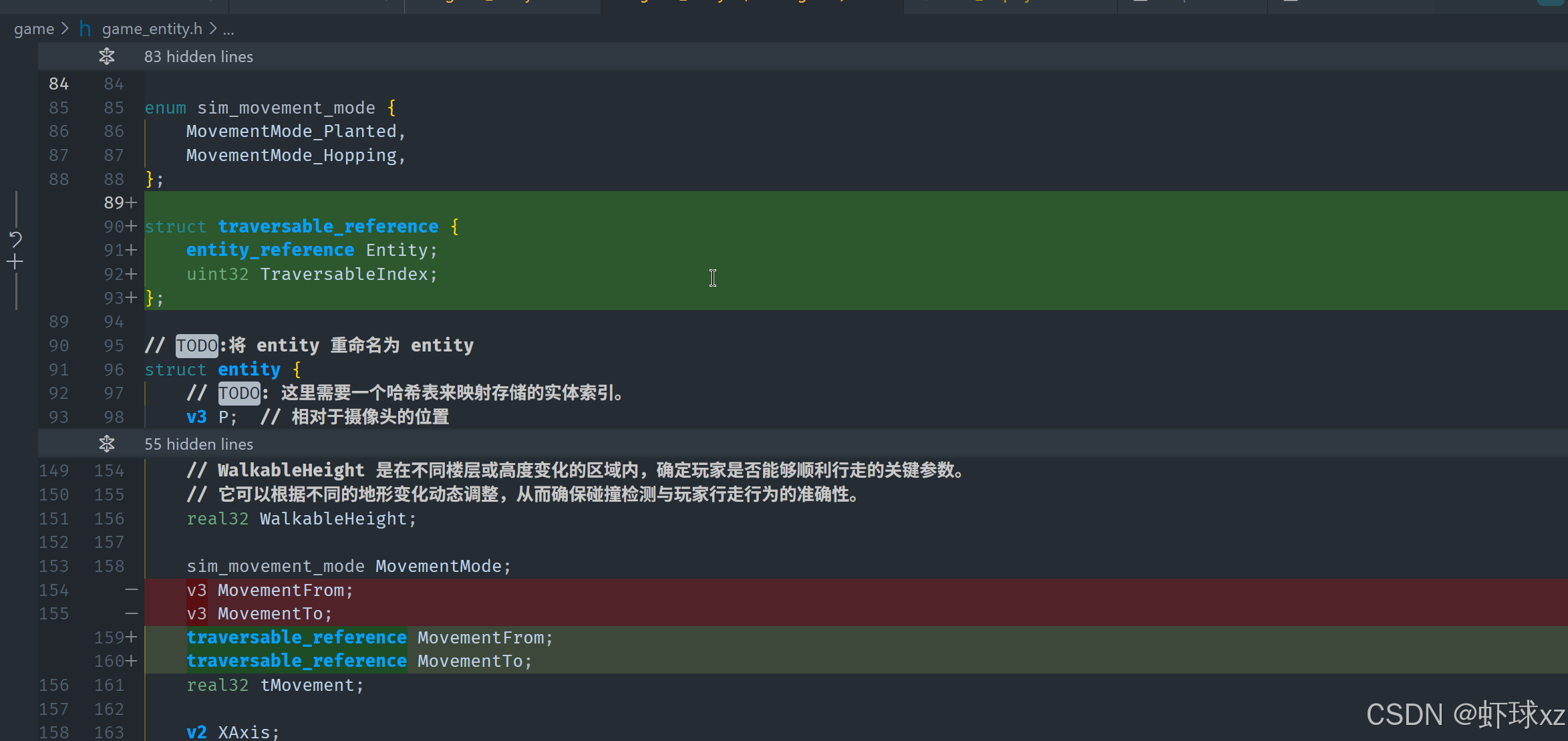The image size is (1568, 741).
Task: Click the highlighted TODO above struct entity
Action: pyautogui.click(x=196, y=345)
